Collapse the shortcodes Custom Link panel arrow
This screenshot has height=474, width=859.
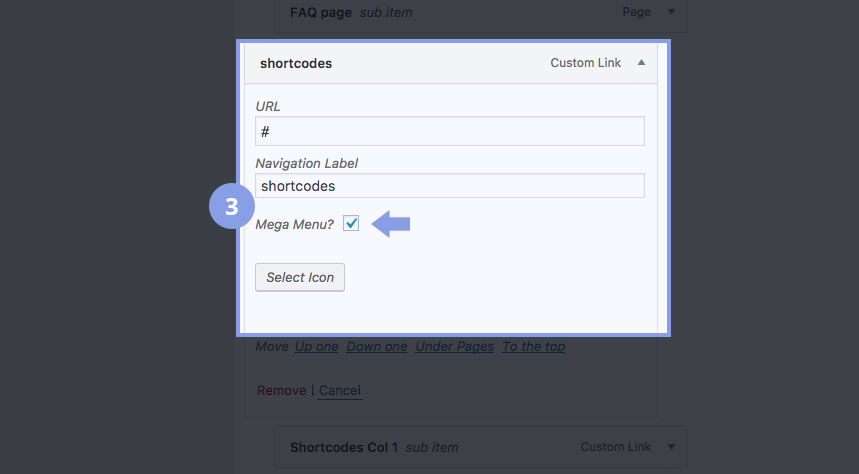click(x=641, y=63)
